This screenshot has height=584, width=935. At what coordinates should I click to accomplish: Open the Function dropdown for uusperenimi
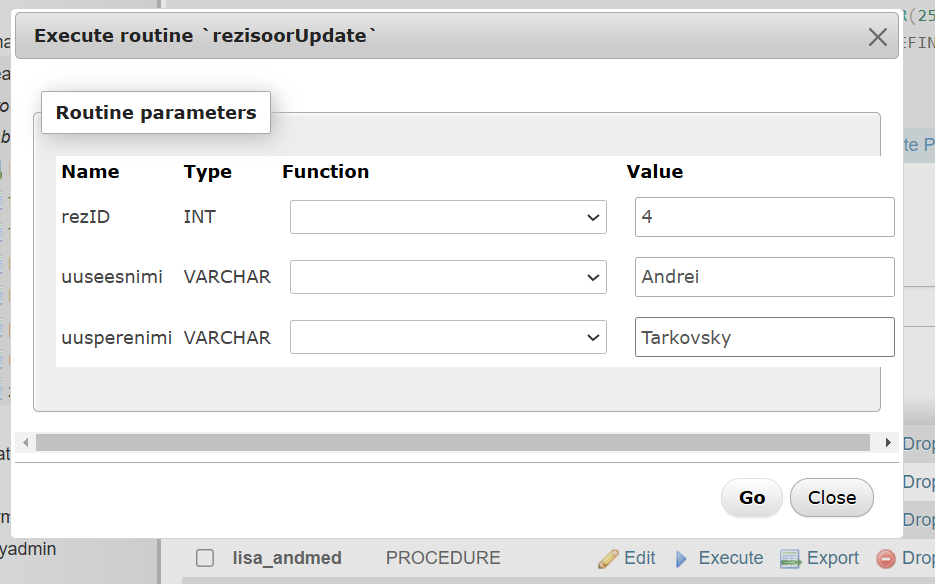pyautogui.click(x=448, y=337)
